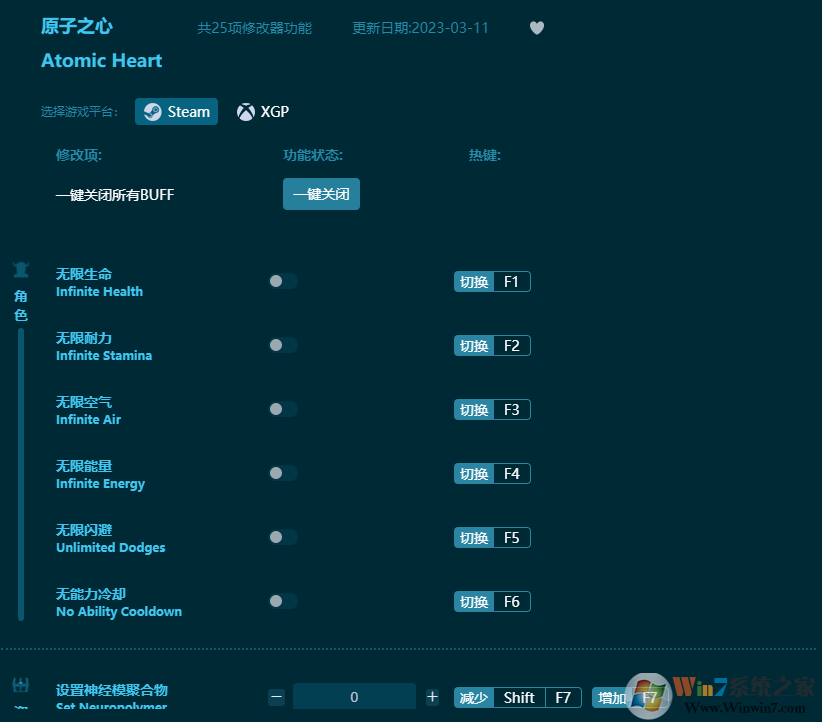The width and height of the screenshot is (822, 722).
Task: Enable the No Ability Cooldown toggle
Action: (283, 601)
